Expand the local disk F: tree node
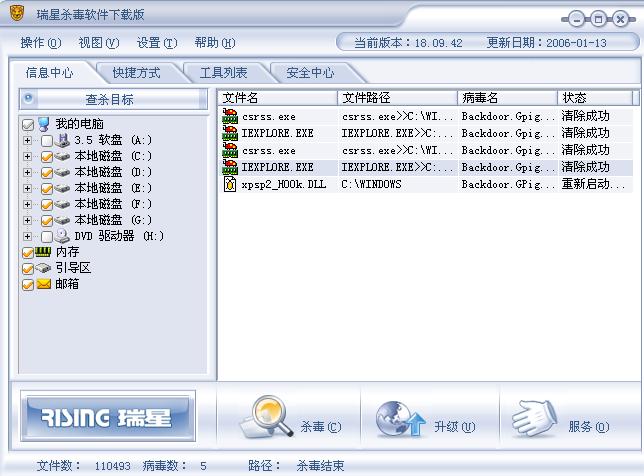 click(28, 205)
